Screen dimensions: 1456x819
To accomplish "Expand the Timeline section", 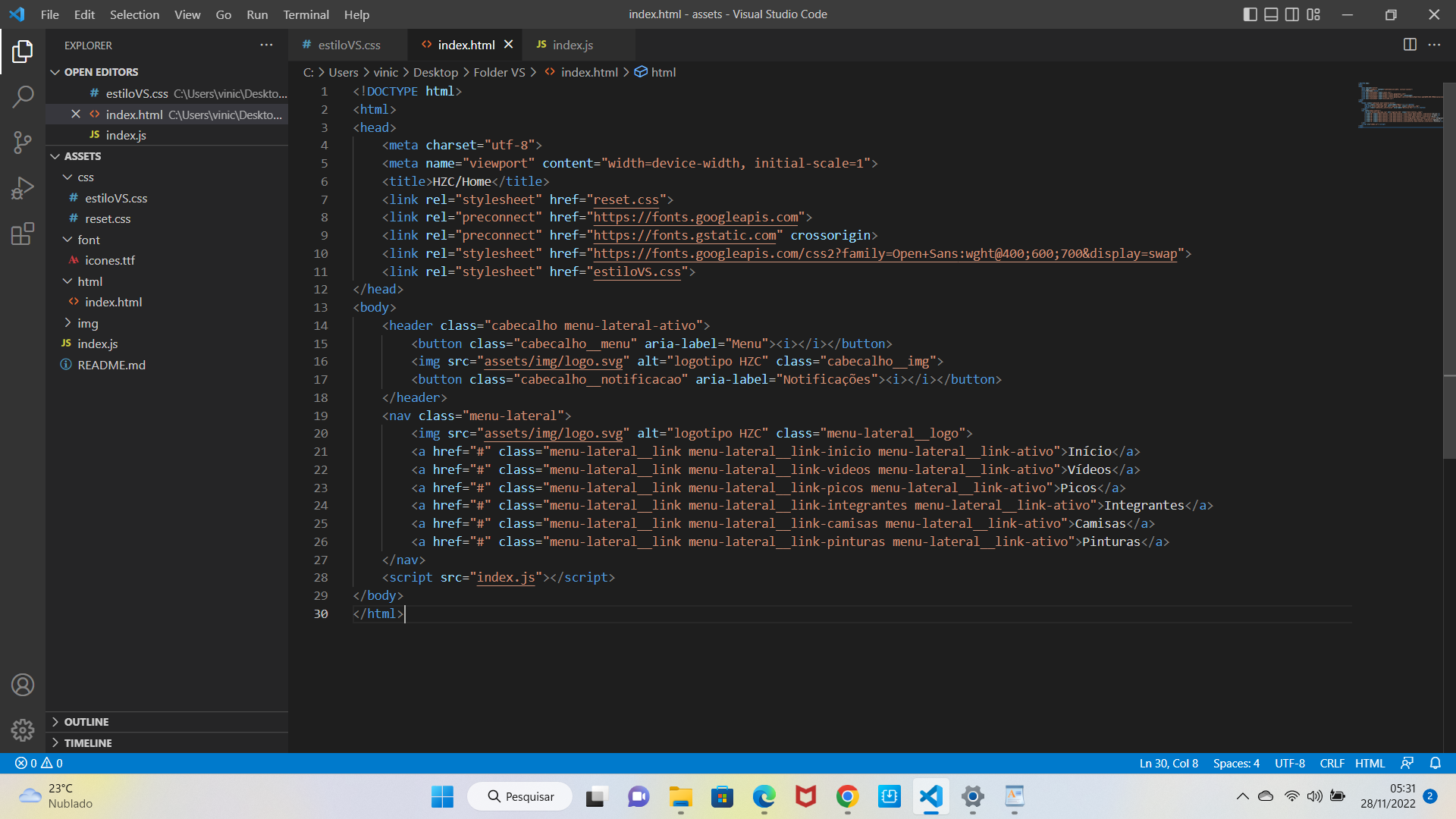I will [167, 743].
